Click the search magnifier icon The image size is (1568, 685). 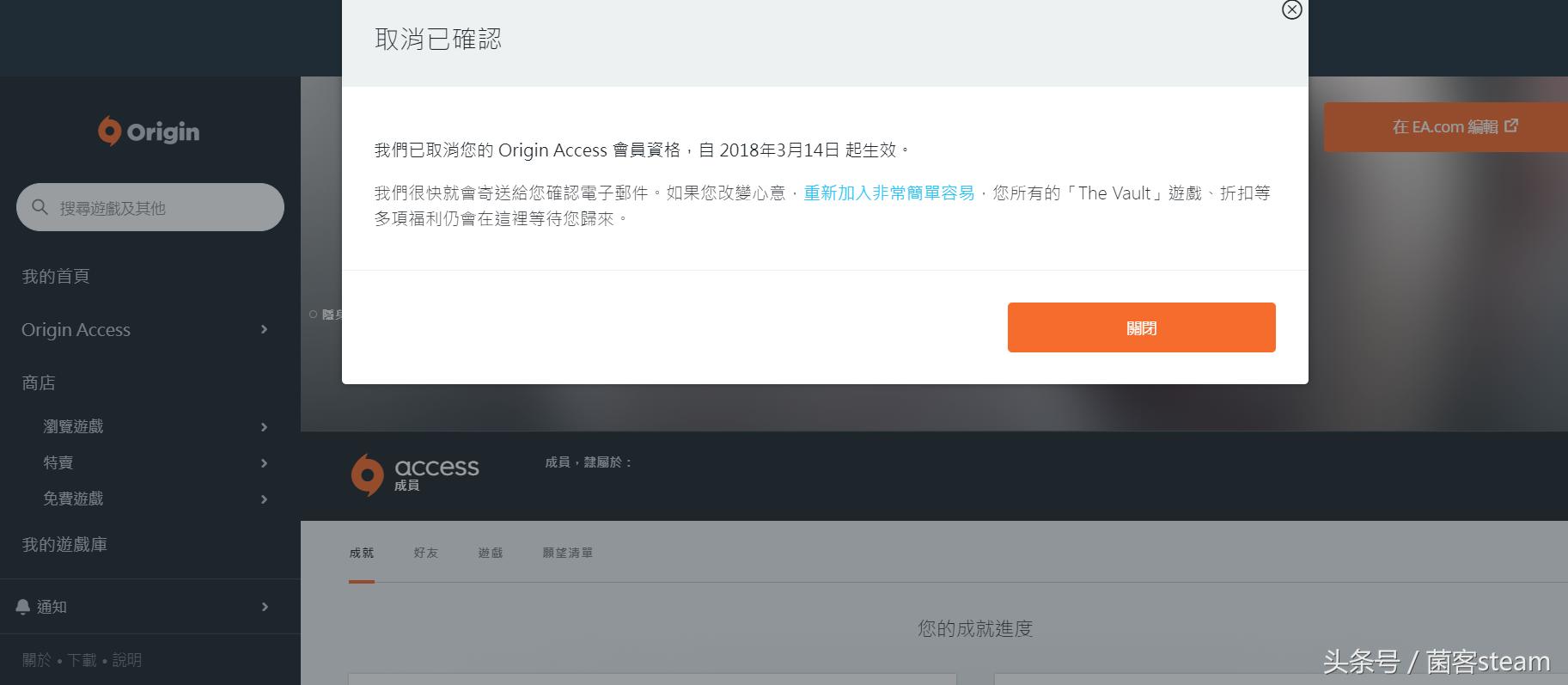[x=40, y=207]
